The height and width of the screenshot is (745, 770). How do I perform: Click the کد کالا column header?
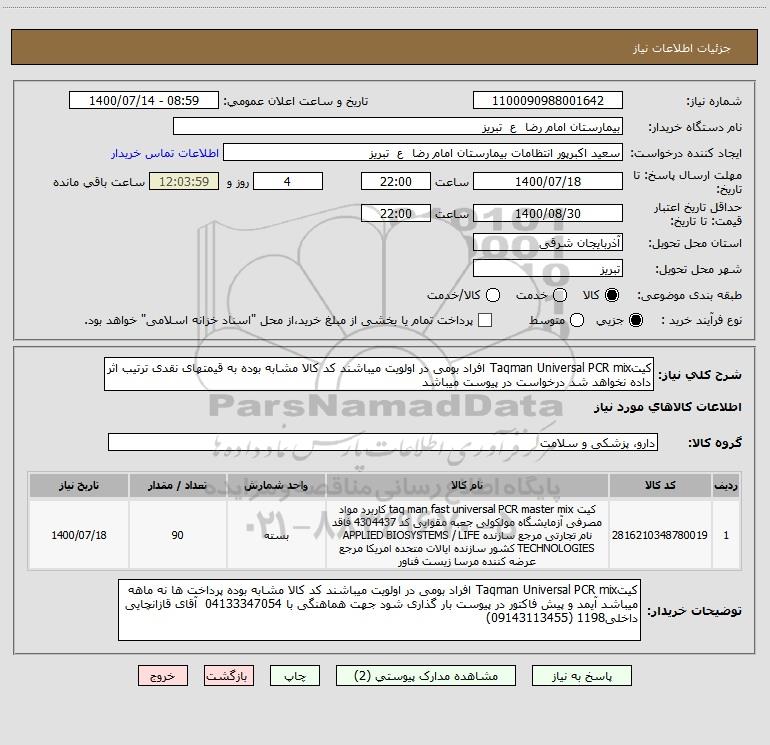[660, 485]
